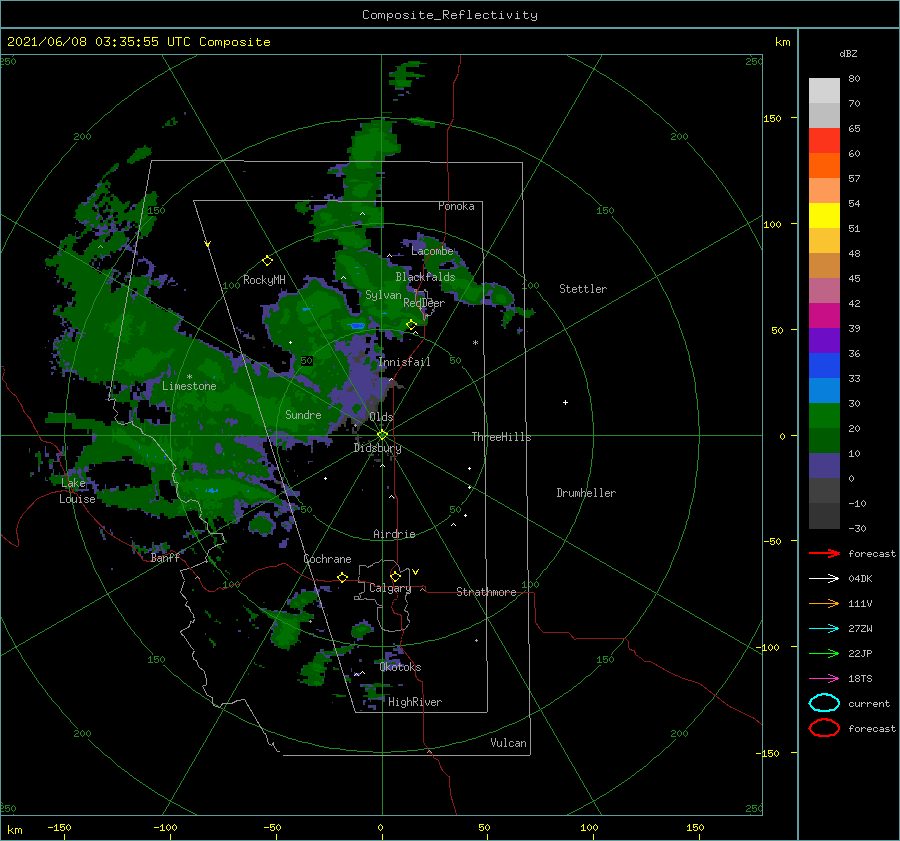Click the orange 111V arrow in legend

(x=824, y=603)
